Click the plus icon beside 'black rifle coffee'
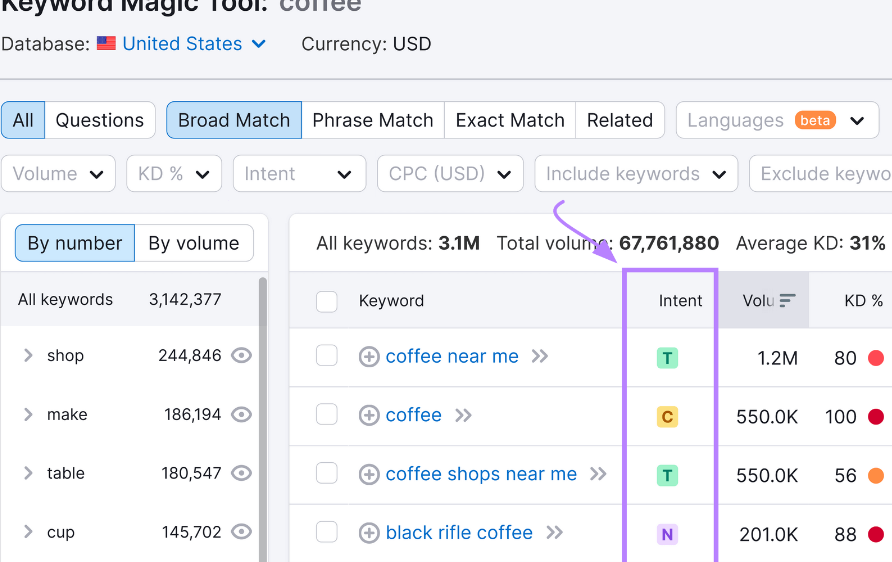The width and height of the screenshot is (892, 562). pos(369,533)
